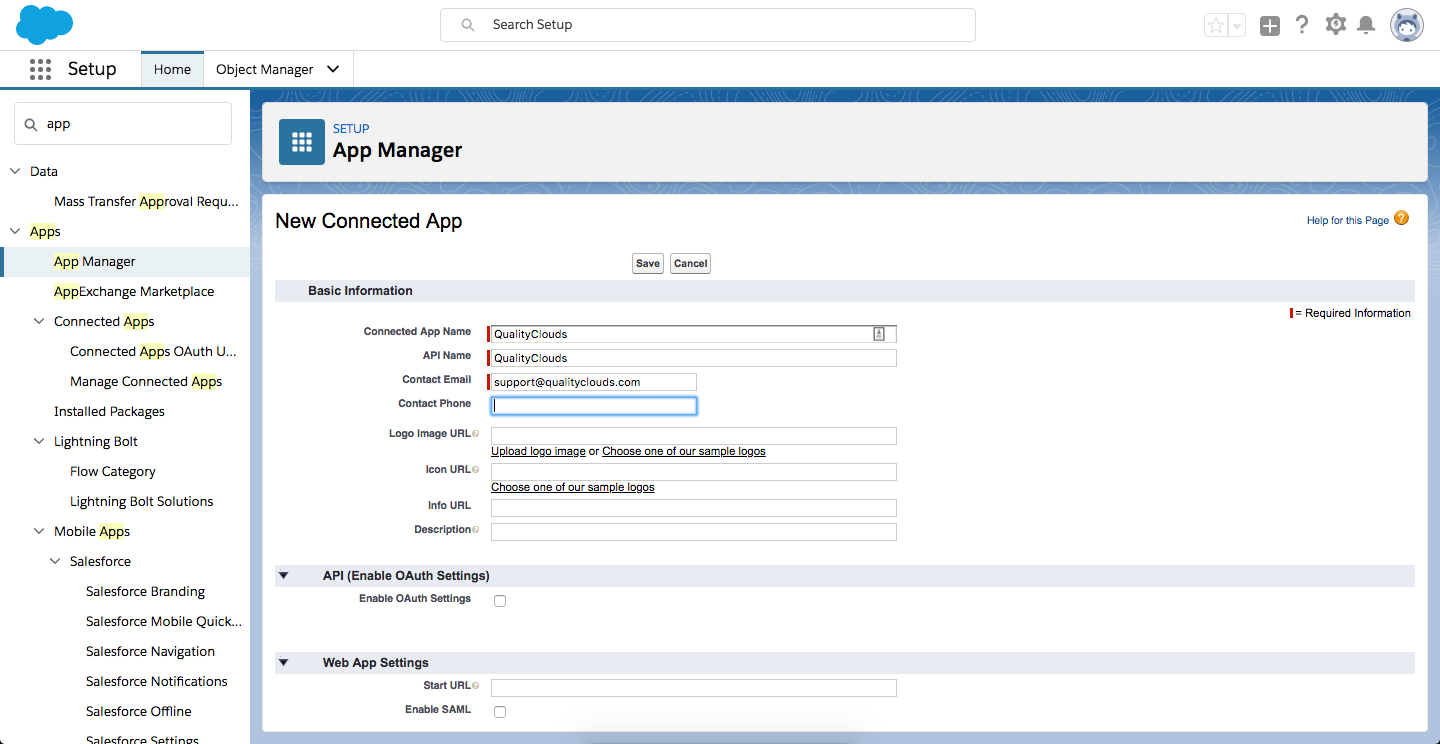Open Salesforce Navigation settings
Image resolution: width=1440 pixels, height=744 pixels.
click(150, 651)
